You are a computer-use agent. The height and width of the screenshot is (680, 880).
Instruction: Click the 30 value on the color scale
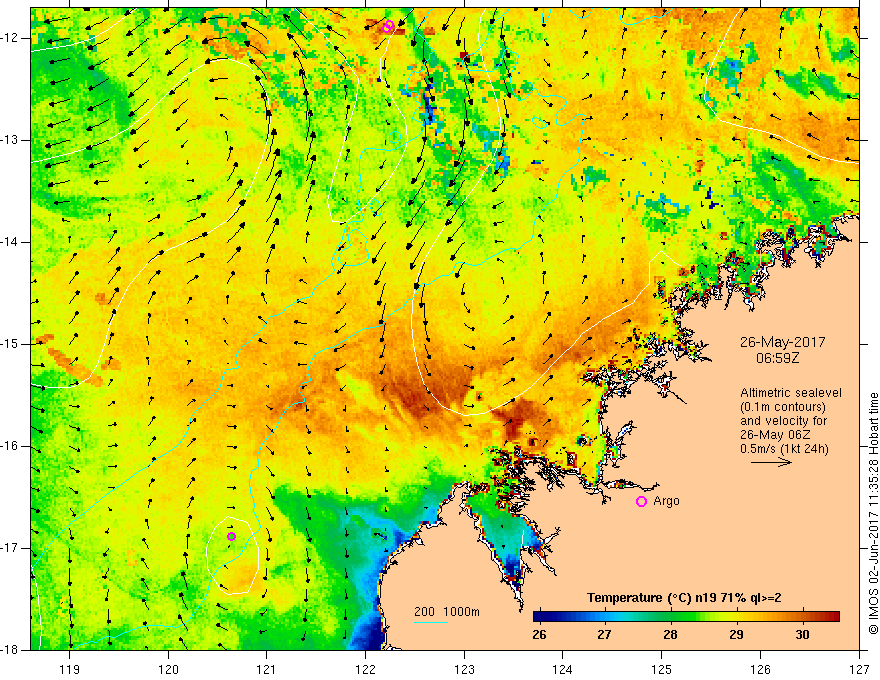point(803,635)
